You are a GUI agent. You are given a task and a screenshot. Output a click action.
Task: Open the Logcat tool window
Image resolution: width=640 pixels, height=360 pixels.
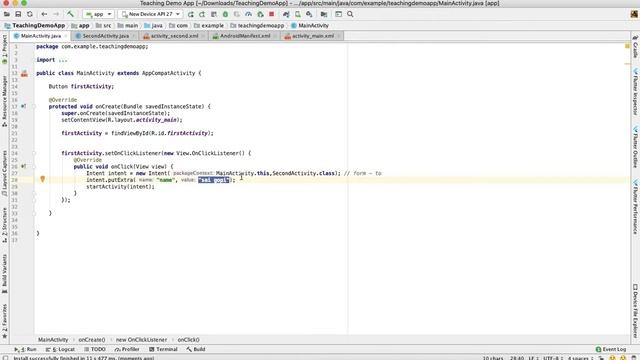click(60, 349)
